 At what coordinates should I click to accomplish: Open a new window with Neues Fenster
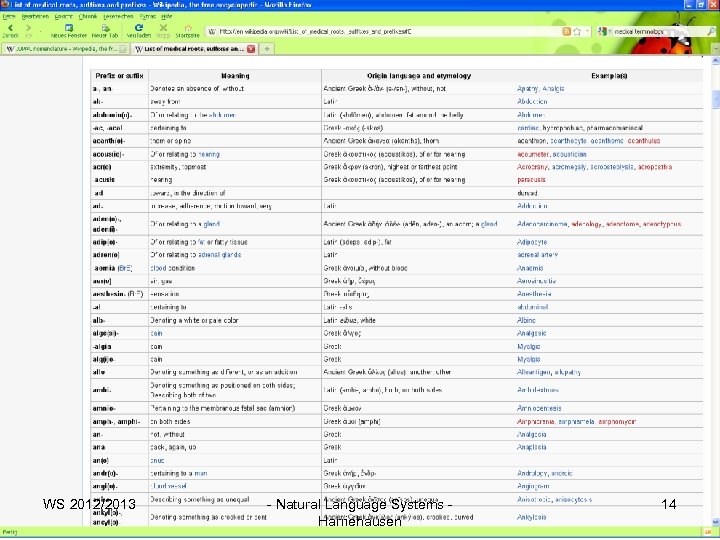coord(68,31)
